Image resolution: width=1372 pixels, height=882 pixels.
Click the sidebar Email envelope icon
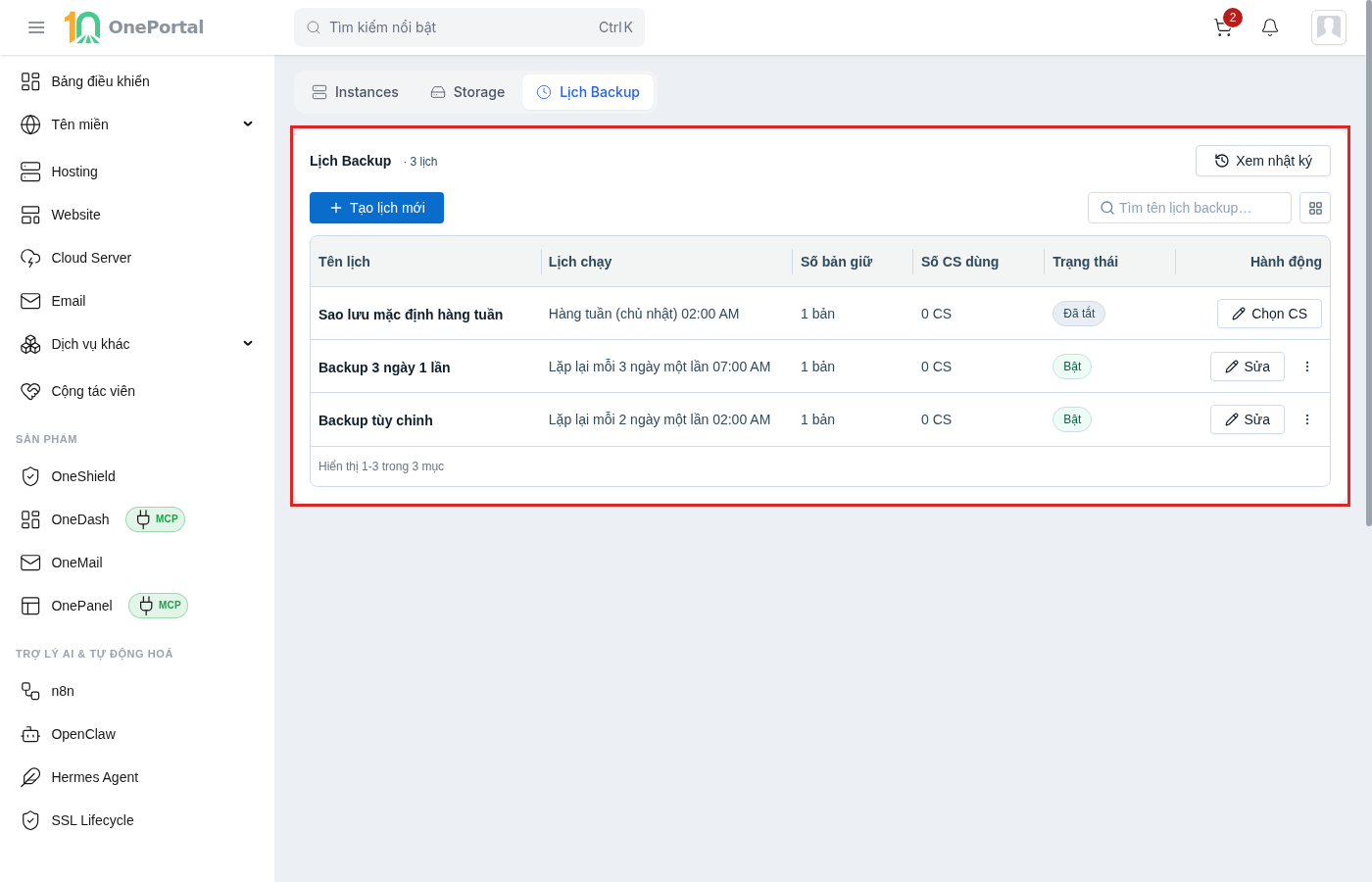point(30,301)
